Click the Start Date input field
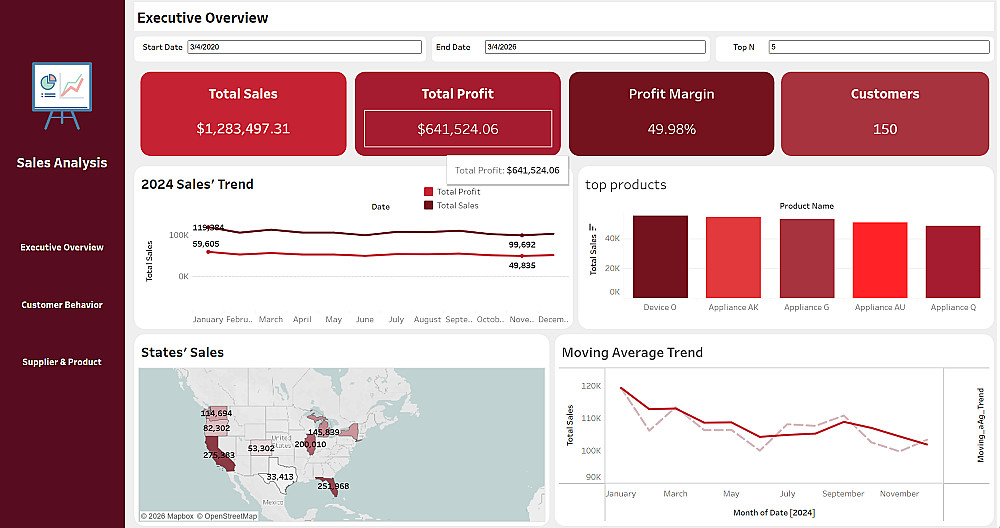The width and height of the screenshot is (1000, 528). click(304, 47)
